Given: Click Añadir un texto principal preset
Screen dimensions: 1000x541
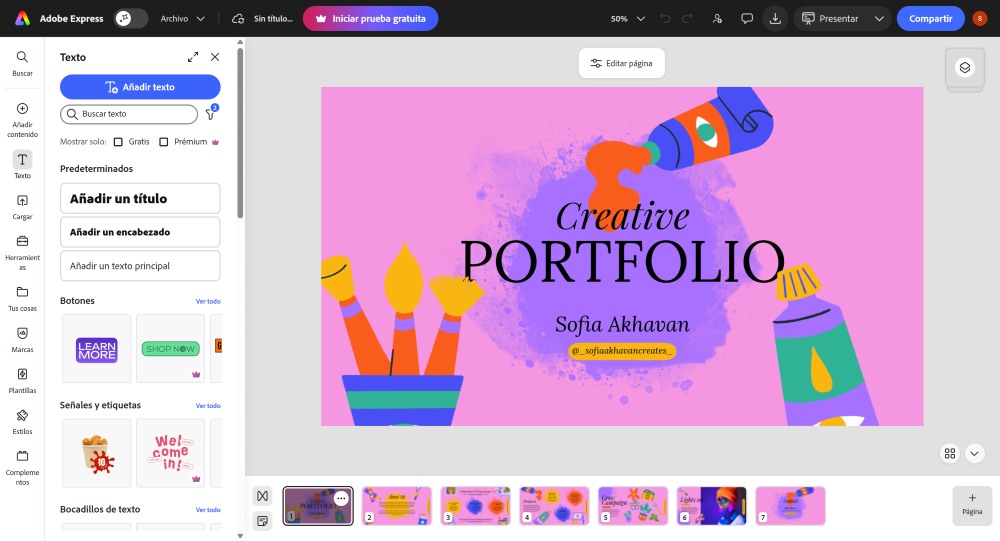Looking at the screenshot, I should pyautogui.click(x=140, y=266).
